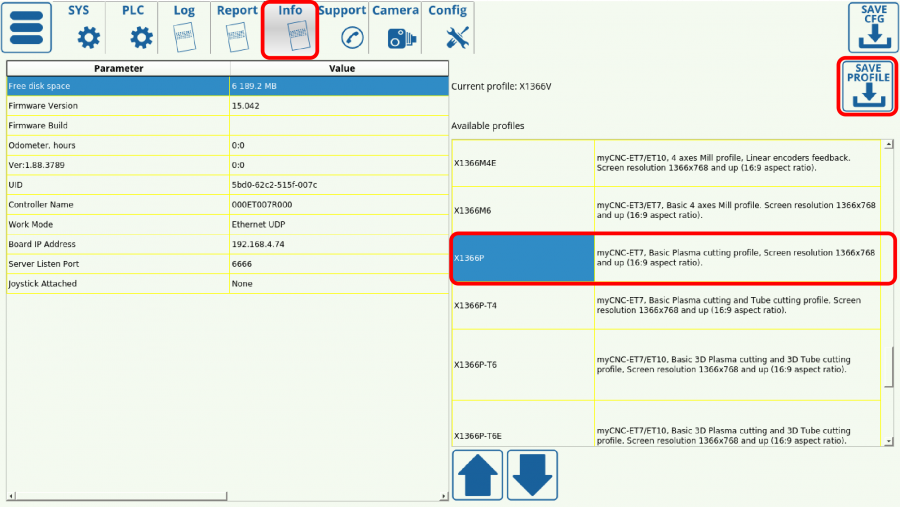Open the Report page
This screenshot has width=900, height=507.
237,28
